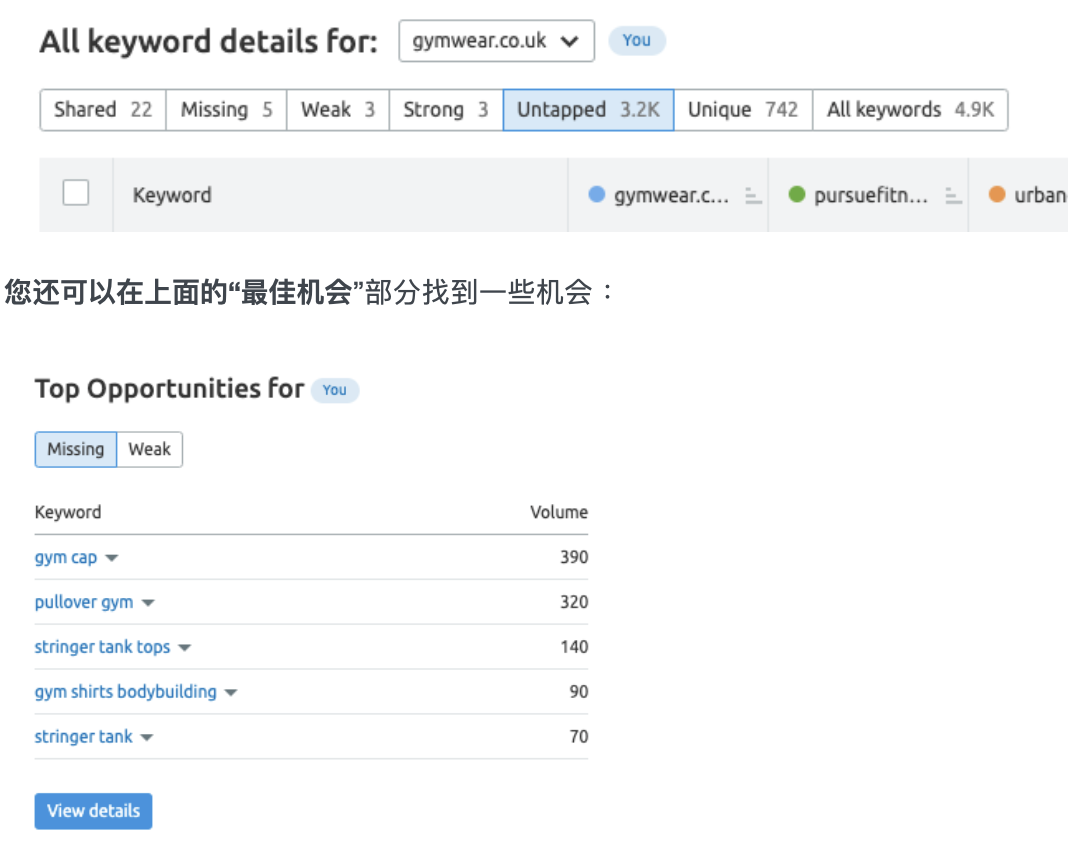Image resolution: width=1068 pixels, height=852 pixels.
Task: Switch to the Unique 742 tab
Action: click(x=742, y=110)
